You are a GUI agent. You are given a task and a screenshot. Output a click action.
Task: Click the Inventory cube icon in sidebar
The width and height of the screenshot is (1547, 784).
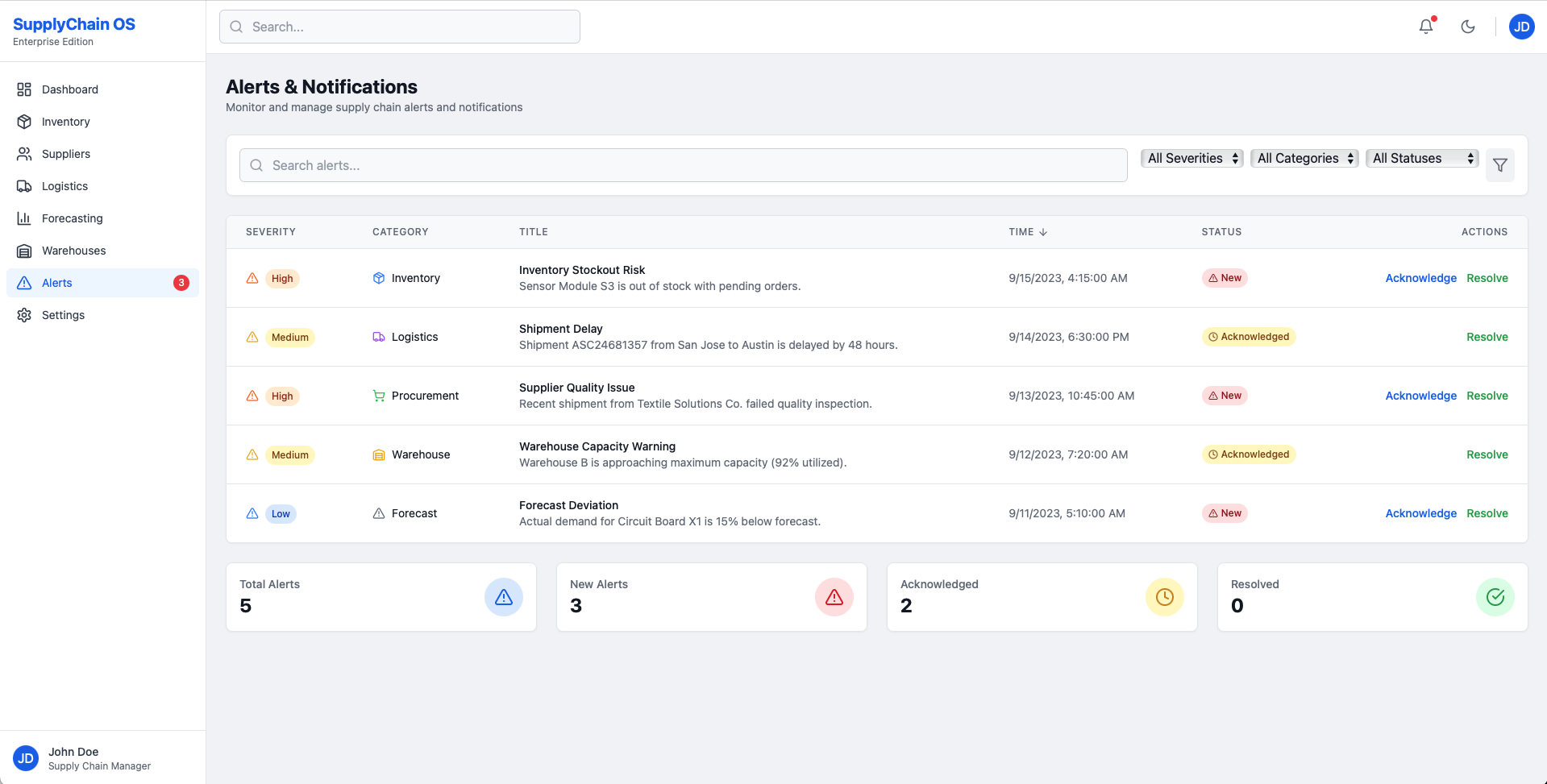(24, 122)
